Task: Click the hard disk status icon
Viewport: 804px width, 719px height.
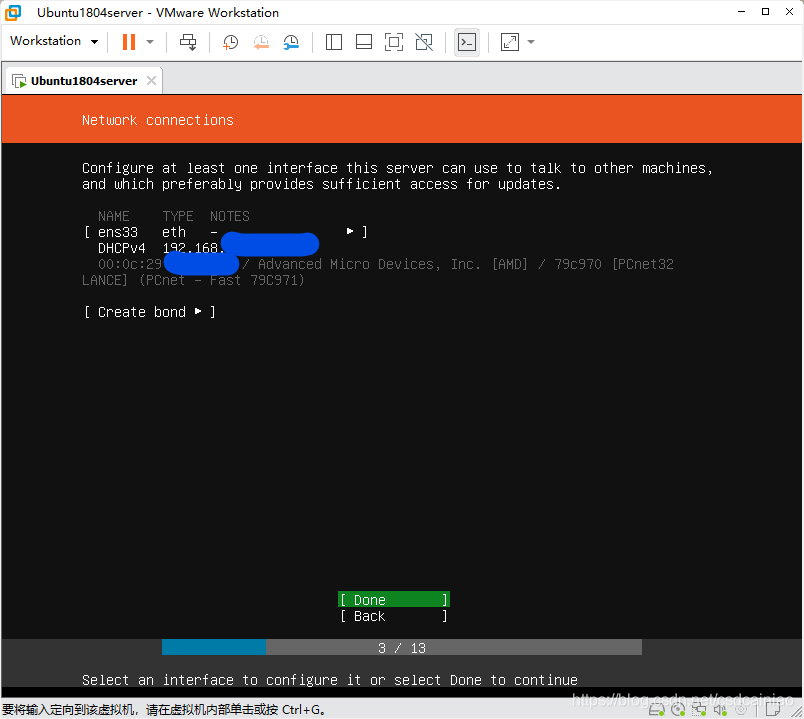Action: click(x=657, y=710)
